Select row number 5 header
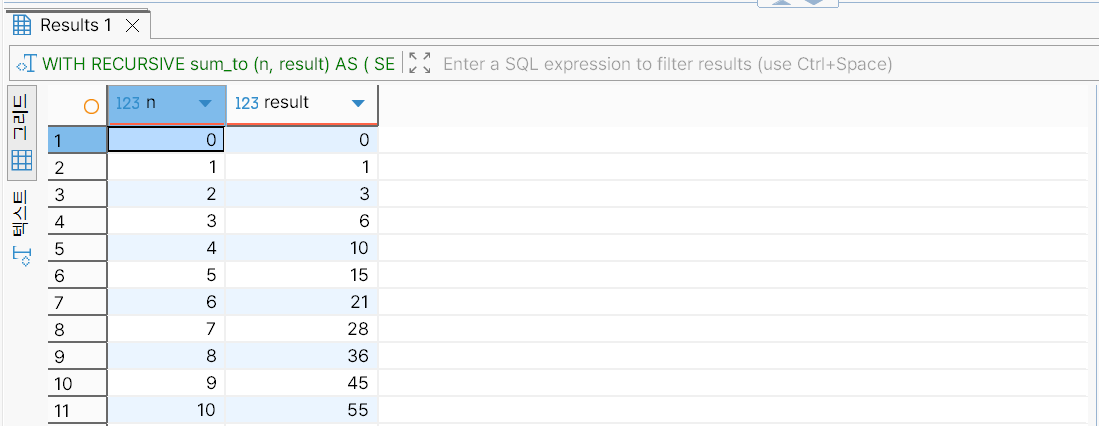This screenshot has width=1099, height=426. pos(76,248)
